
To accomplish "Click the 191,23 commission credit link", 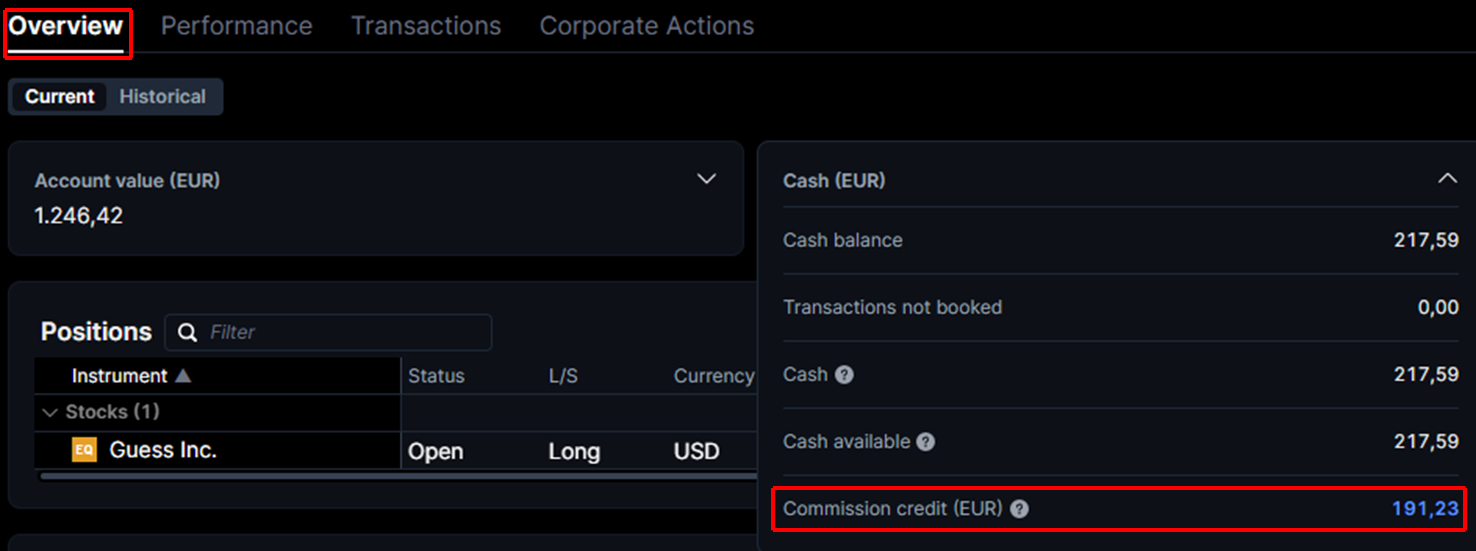I will [x=1425, y=509].
